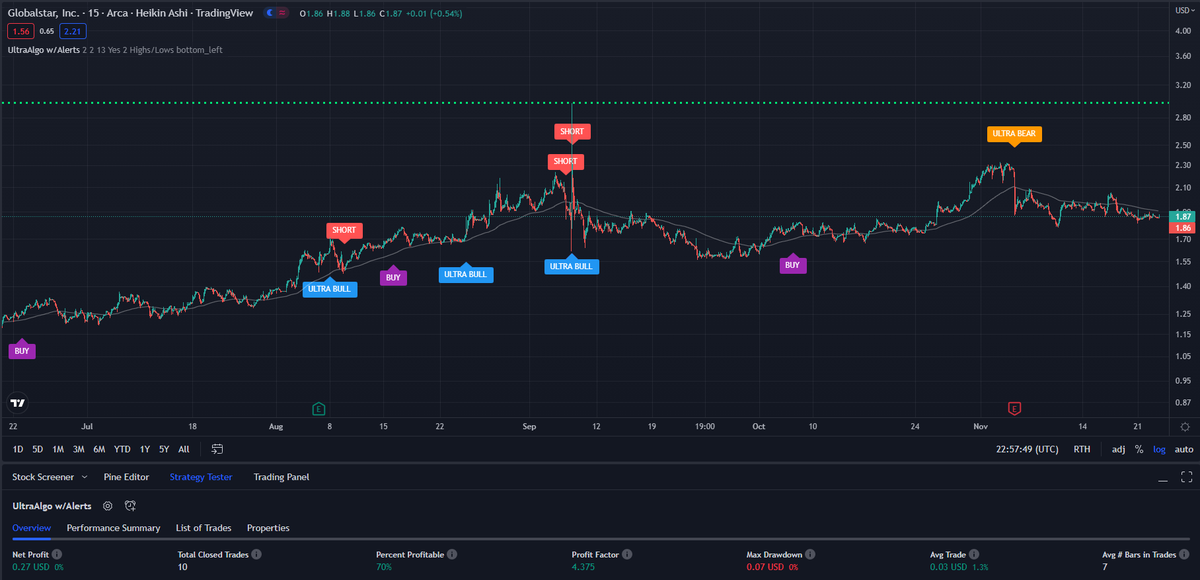
Task: Click the green earnings E marker in August
Action: [318, 408]
